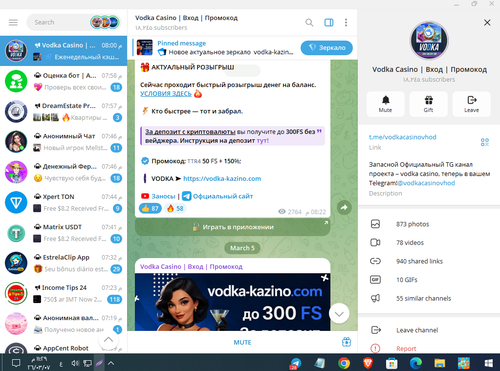
Task: Open Google Chrome from taskbar
Action: point(344,363)
